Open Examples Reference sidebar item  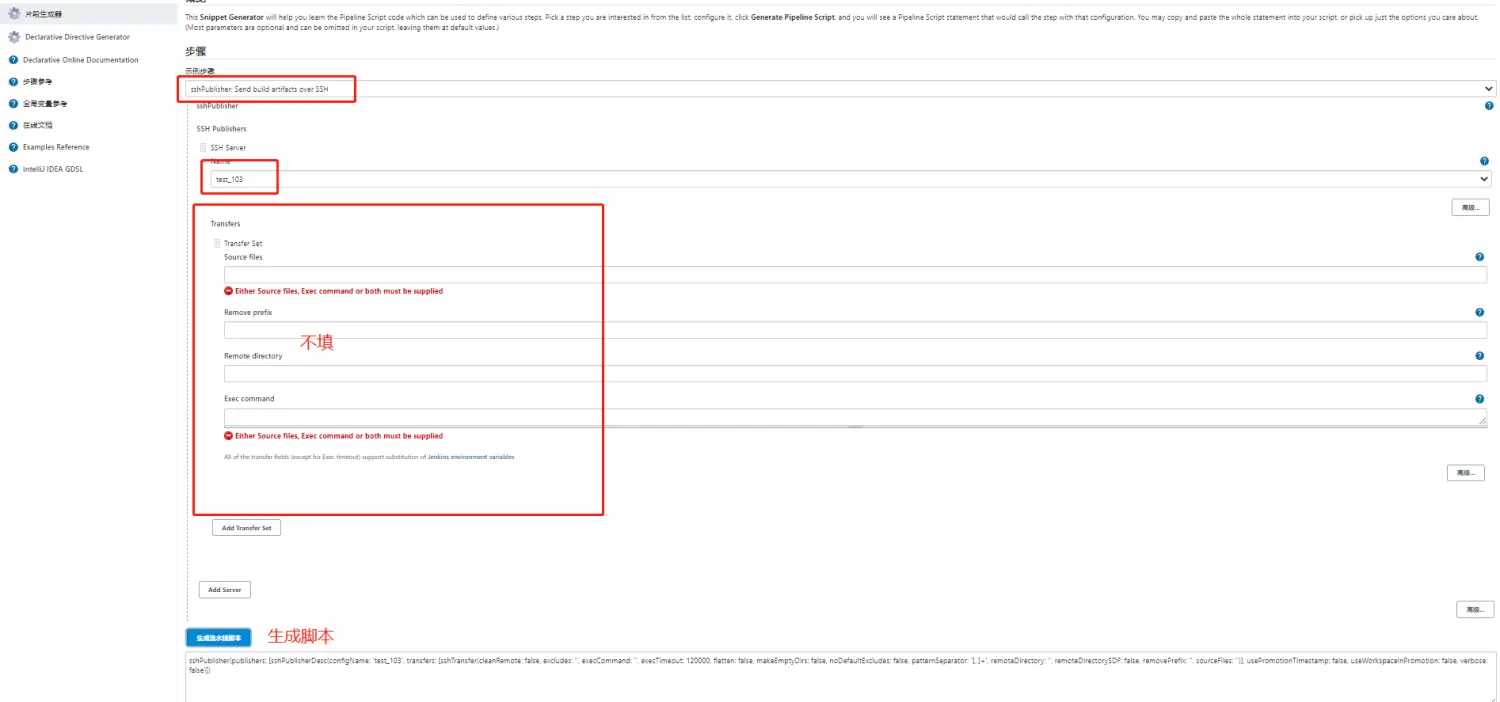56,147
